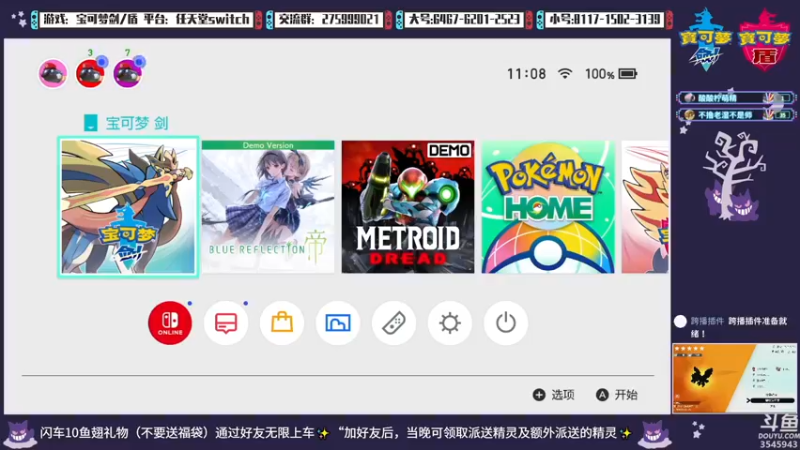
Task: Open System Settings gear icon
Action: click(449, 322)
